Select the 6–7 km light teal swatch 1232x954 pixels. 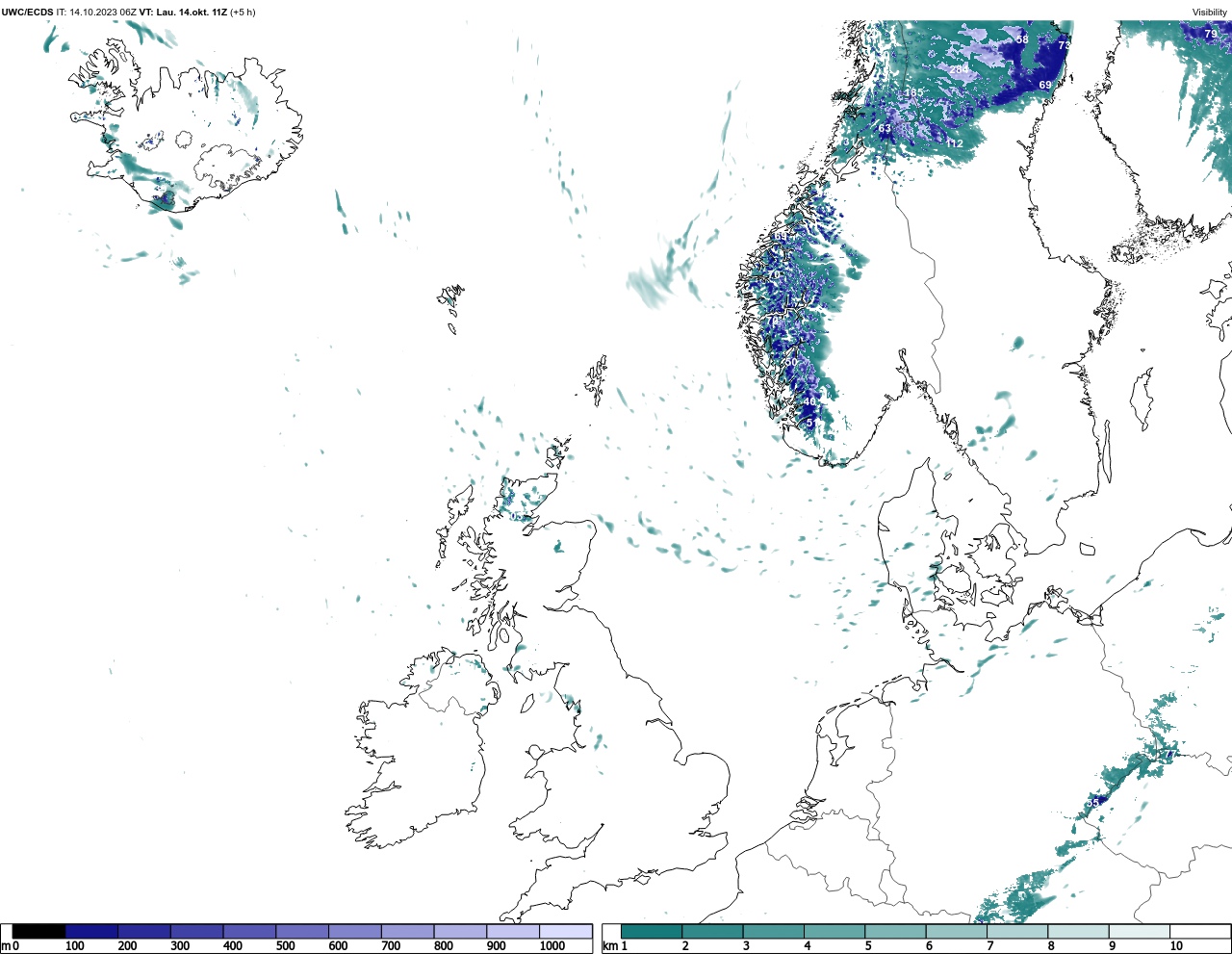956,931
